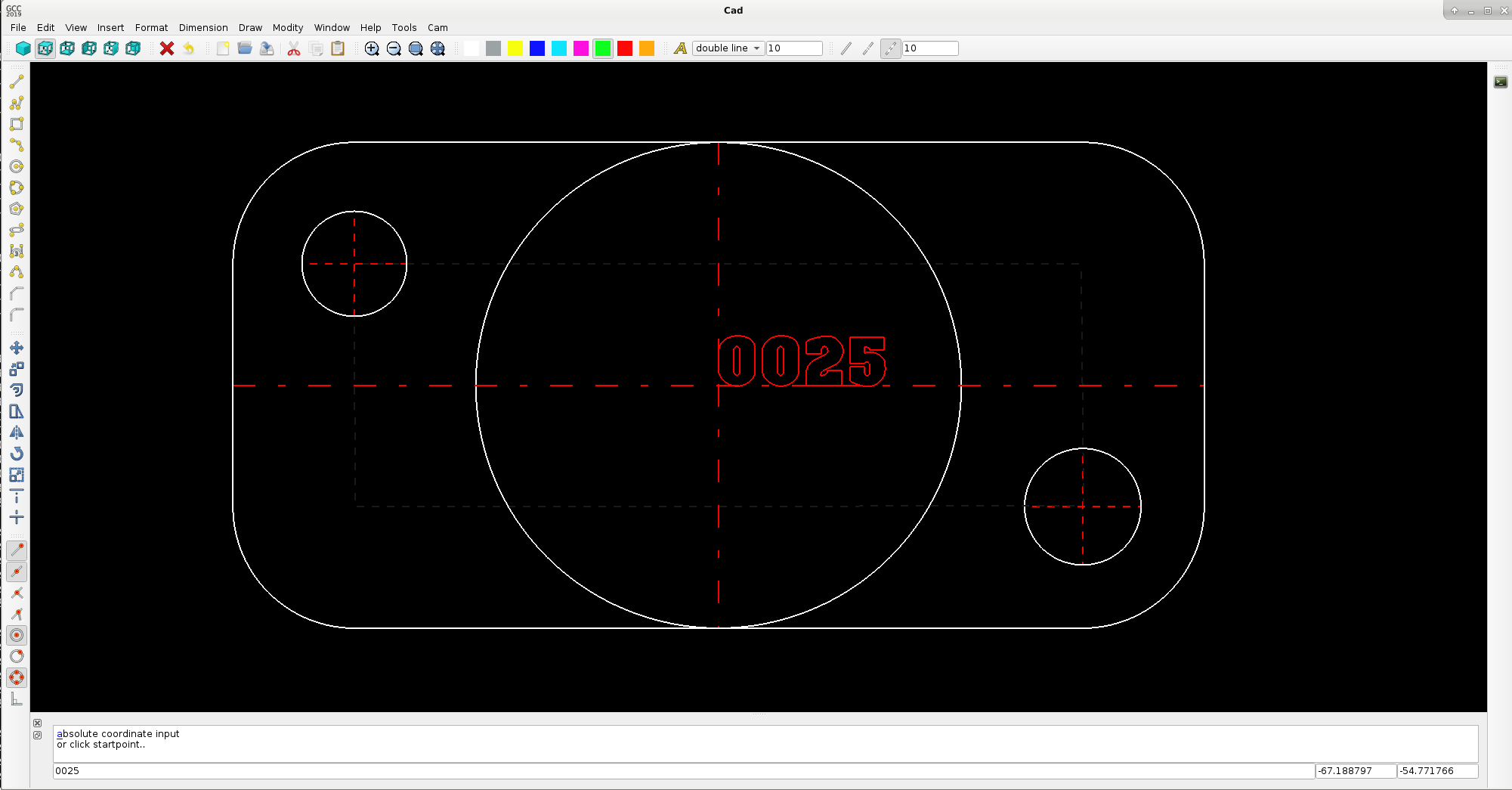Click the command input field containing 0025
The image size is (1512, 790).
tap(683, 771)
